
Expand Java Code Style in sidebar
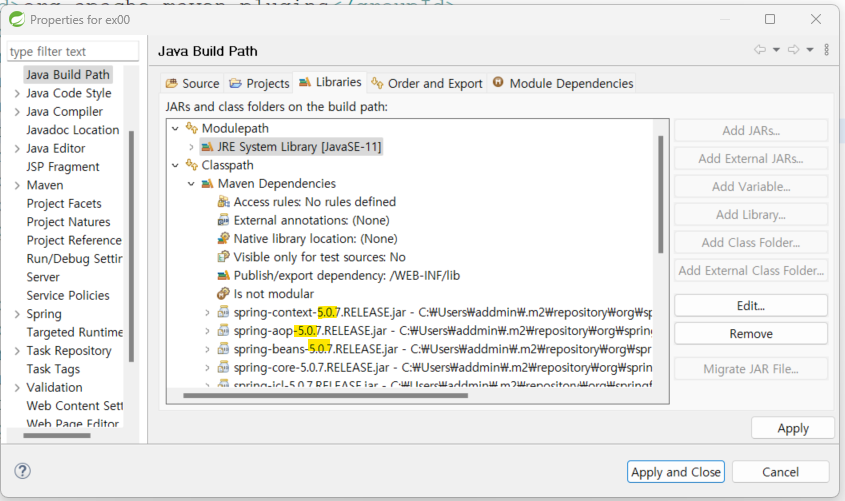[17, 93]
